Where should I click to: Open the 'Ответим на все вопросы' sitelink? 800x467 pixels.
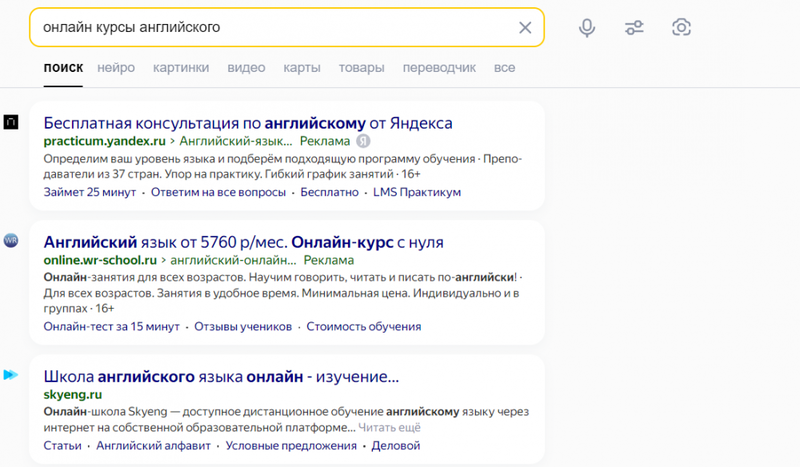pyautogui.click(x=218, y=192)
